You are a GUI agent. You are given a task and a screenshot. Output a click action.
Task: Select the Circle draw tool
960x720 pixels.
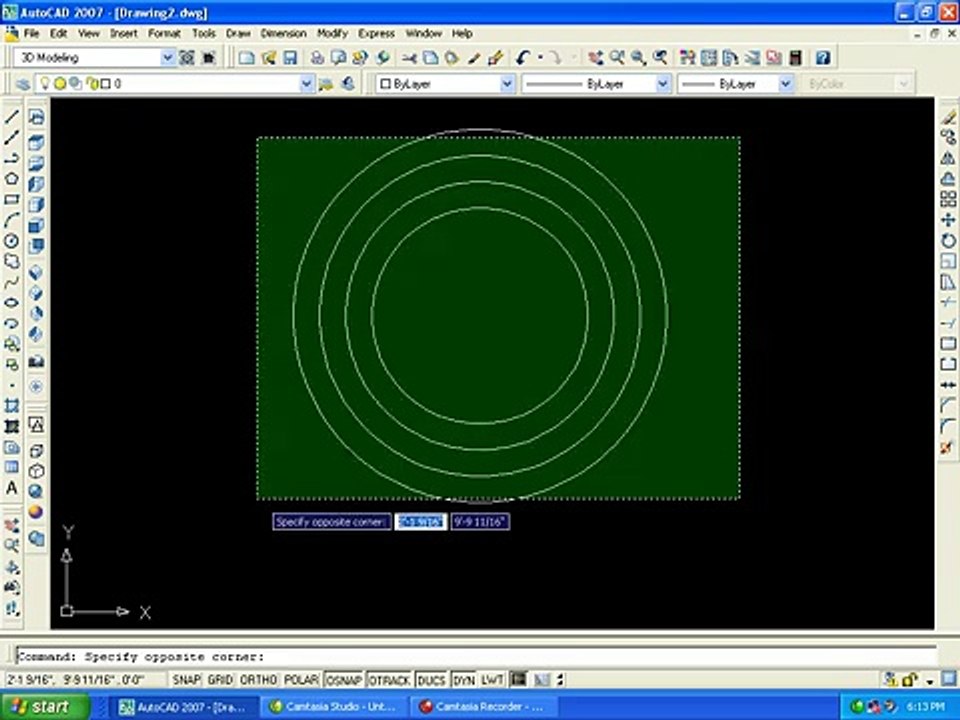coord(12,241)
